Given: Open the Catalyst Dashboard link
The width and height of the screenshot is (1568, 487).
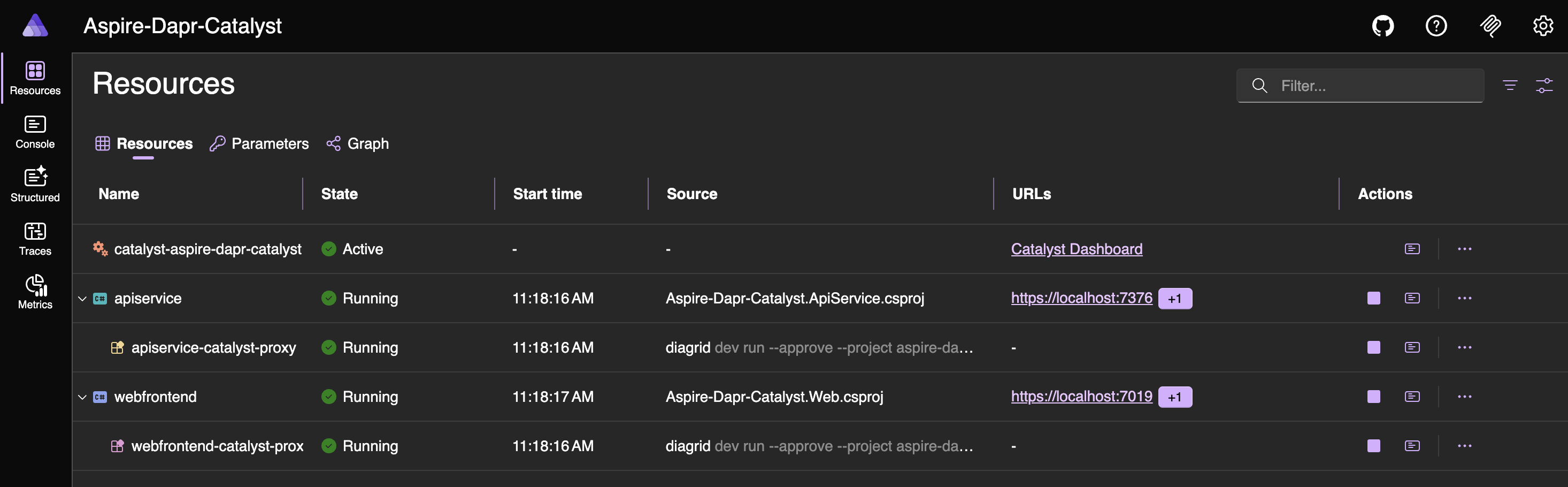Looking at the screenshot, I should coord(1076,249).
